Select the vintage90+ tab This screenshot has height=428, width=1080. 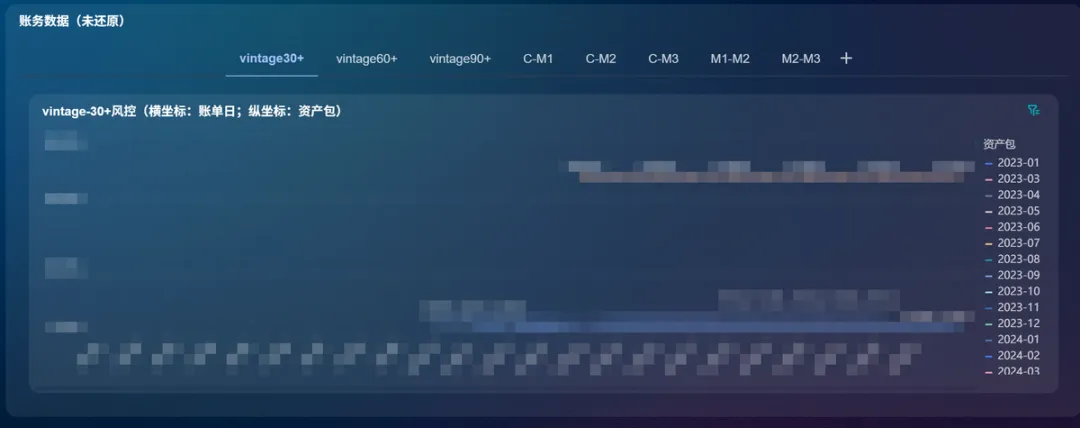(460, 59)
